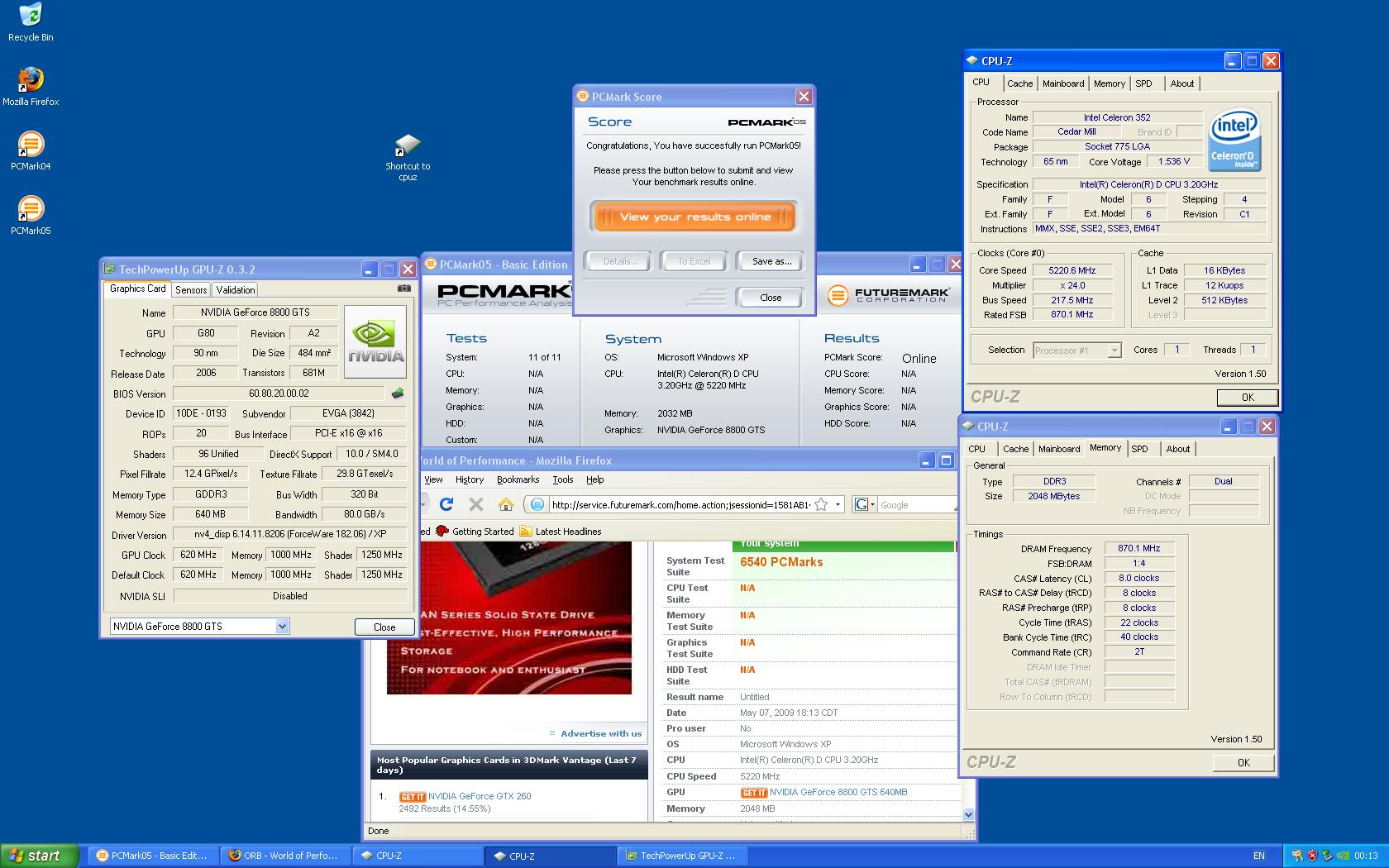Viewport: 1389px width, 868px height.
Task: Click the Firefox URL address field
Action: (x=680, y=504)
